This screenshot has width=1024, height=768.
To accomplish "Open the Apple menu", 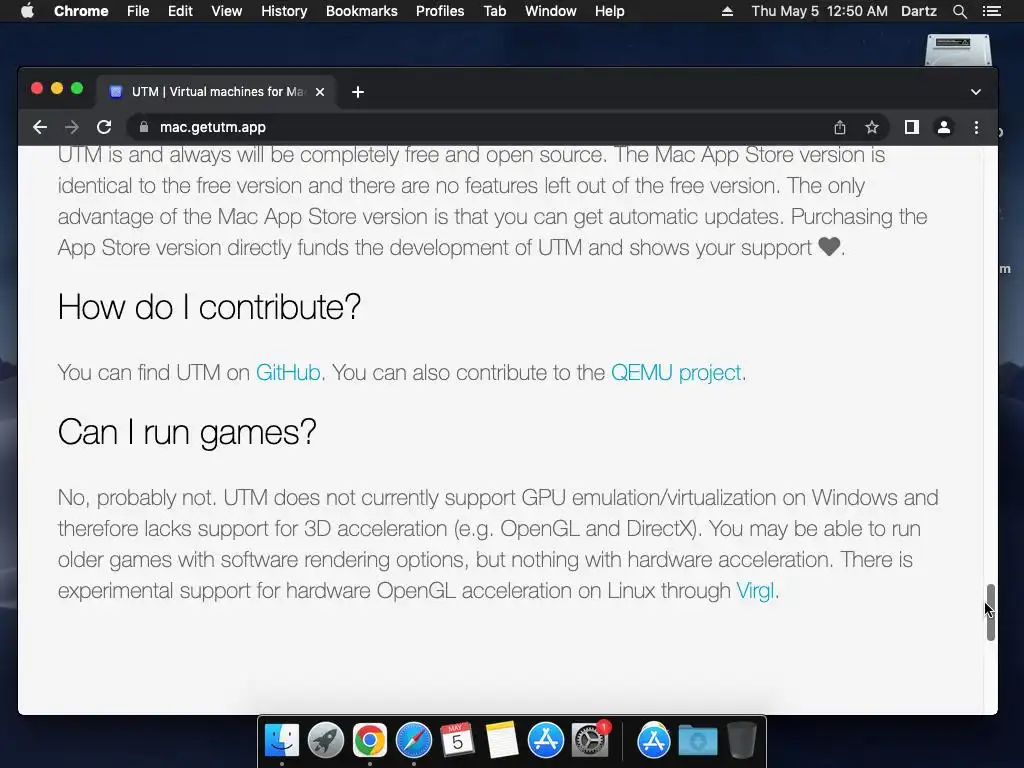I will [27, 11].
